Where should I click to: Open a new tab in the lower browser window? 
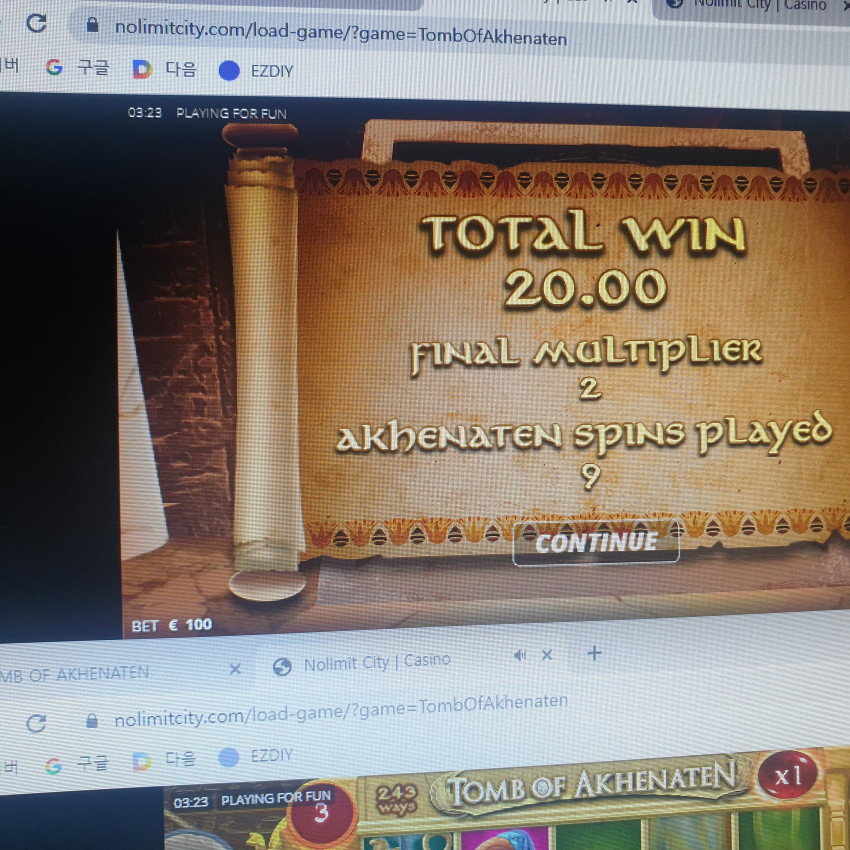pyautogui.click(x=594, y=653)
